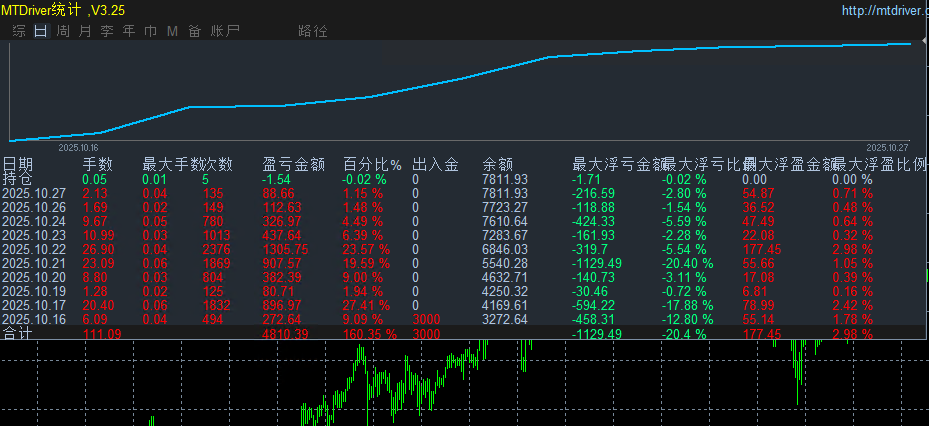
Task: Click the 日期 column header
Action: pyautogui.click(x=18, y=164)
